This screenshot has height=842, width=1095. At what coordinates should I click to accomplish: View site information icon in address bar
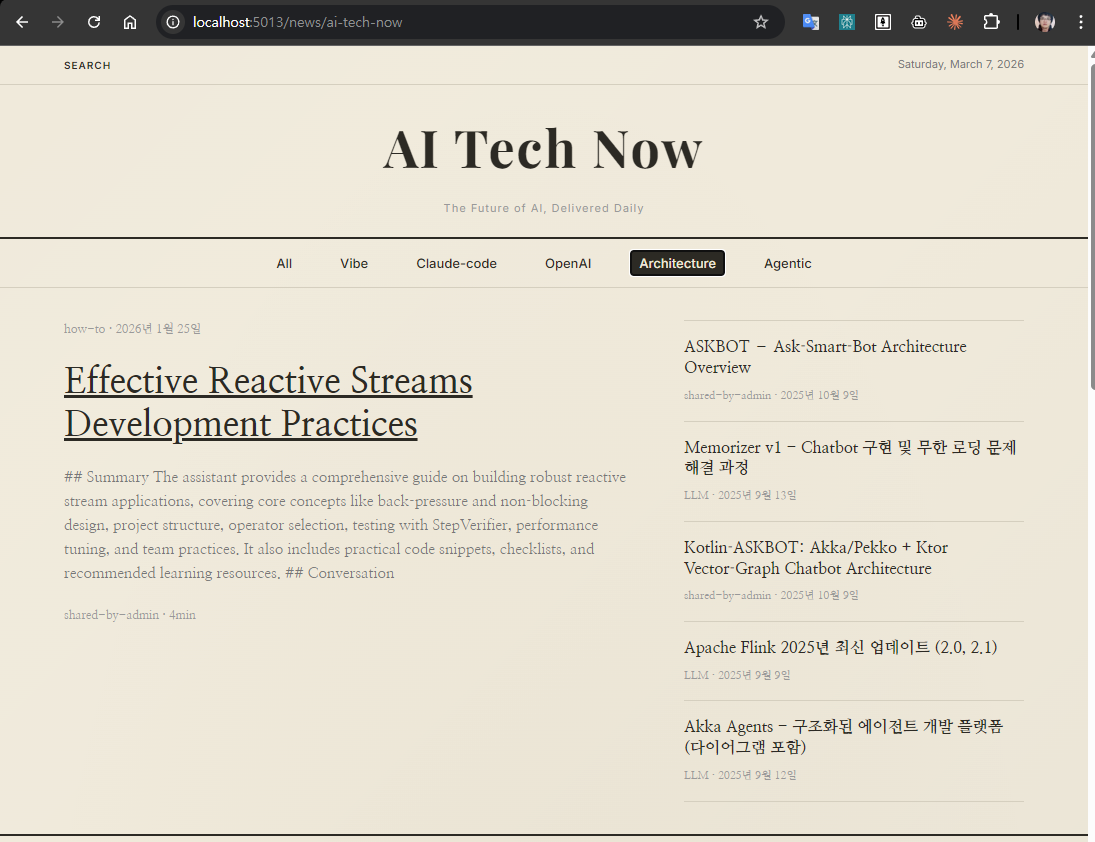point(174,22)
